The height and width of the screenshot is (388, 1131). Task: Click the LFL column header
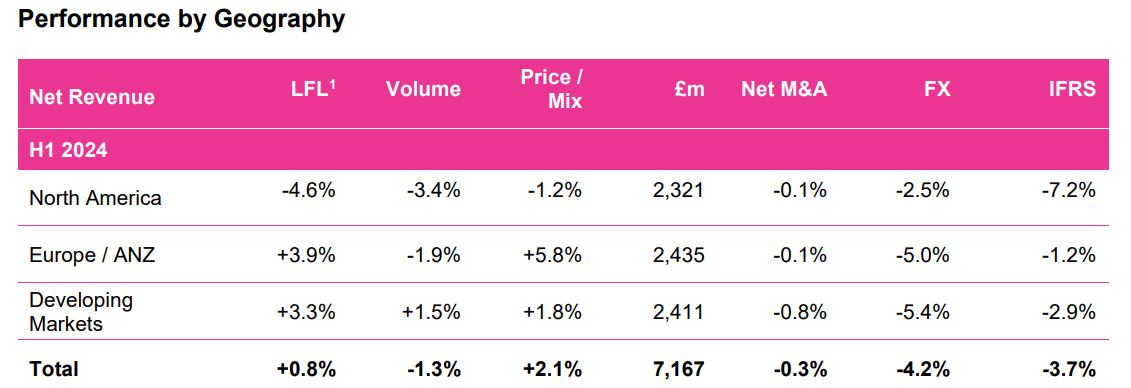click(x=312, y=89)
